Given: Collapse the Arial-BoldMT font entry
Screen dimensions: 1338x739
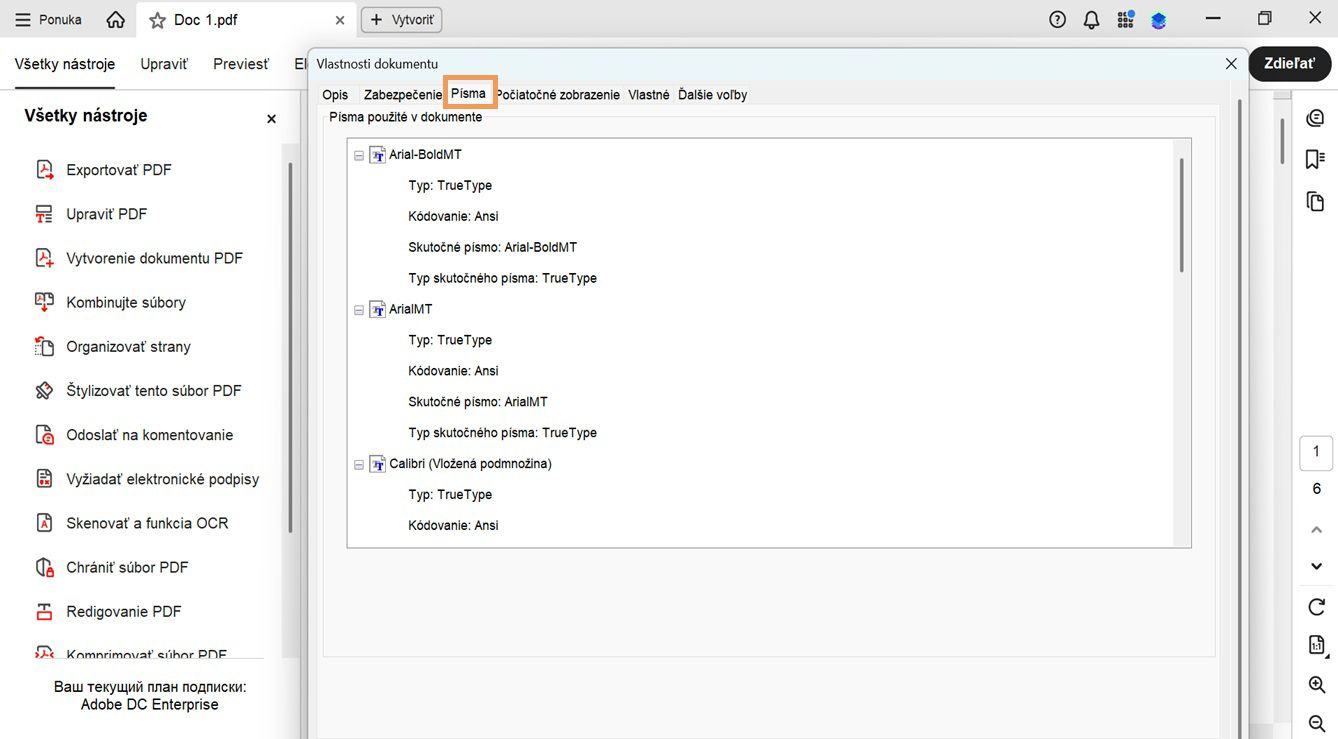Looking at the screenshot, I should tap(359, 156).
